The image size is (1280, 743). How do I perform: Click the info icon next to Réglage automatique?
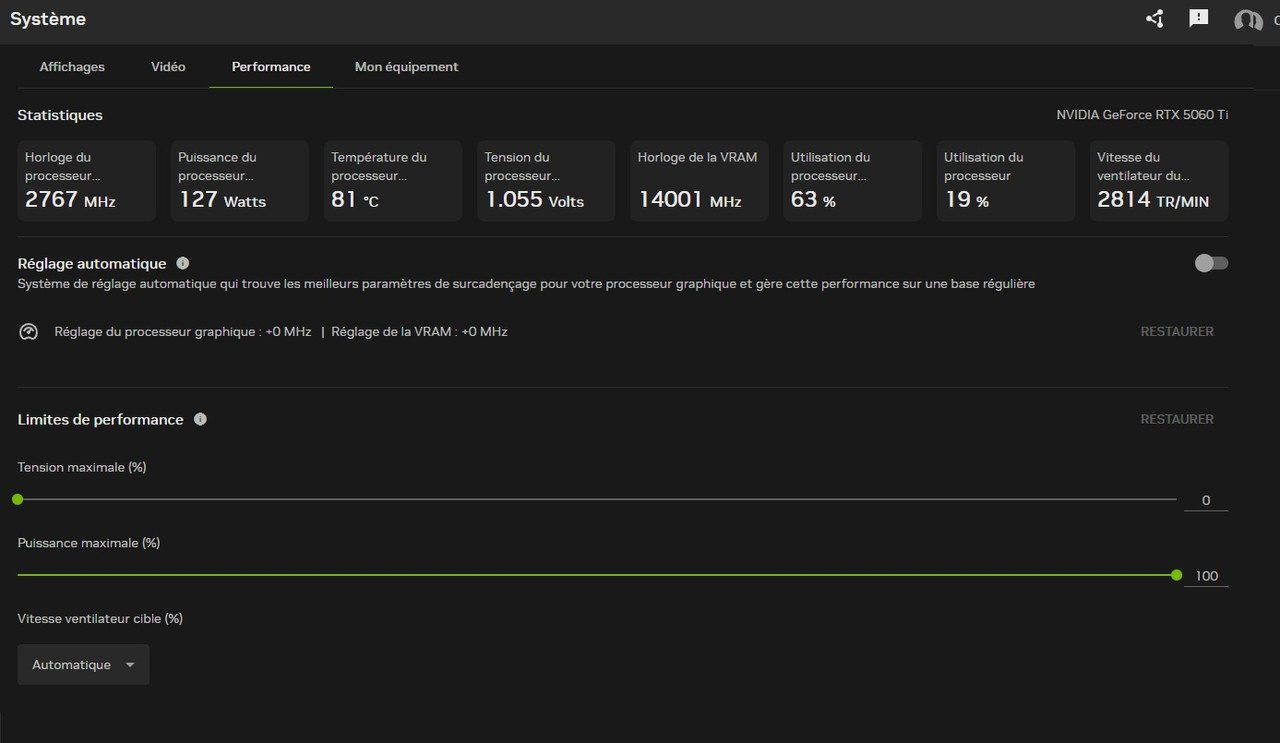pyautogui.click(x=182, y=262)
